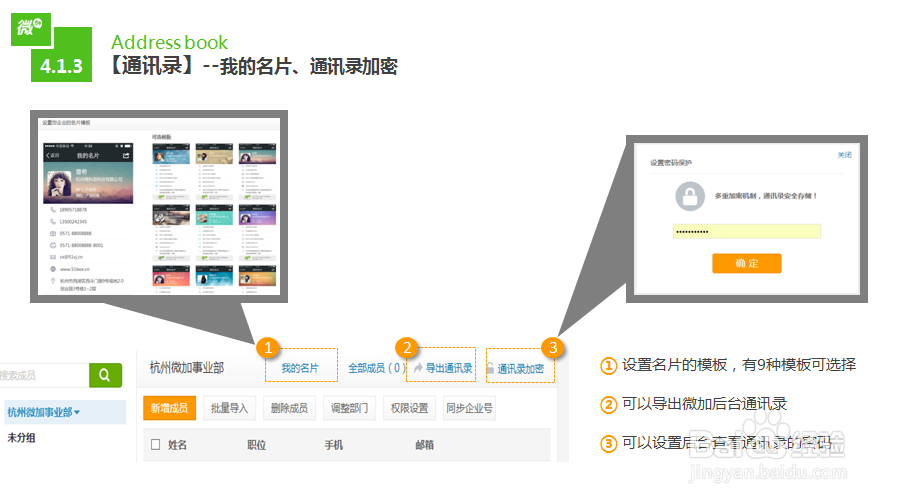898x504 pixels.
Task: Click the share arrow icon beside 导出通讯录
Action: coord(418,368)
